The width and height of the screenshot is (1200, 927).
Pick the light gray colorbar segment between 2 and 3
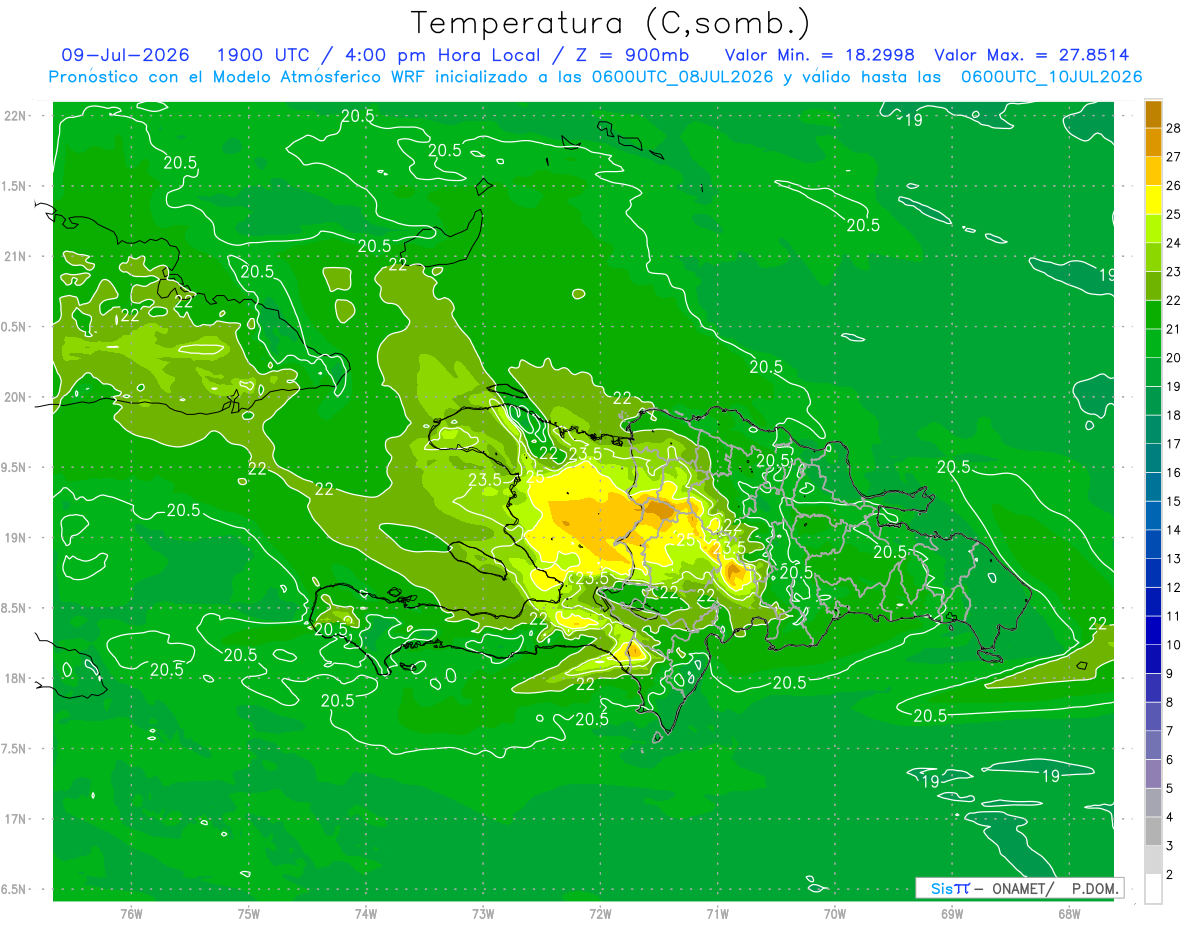click(1153, 860)
